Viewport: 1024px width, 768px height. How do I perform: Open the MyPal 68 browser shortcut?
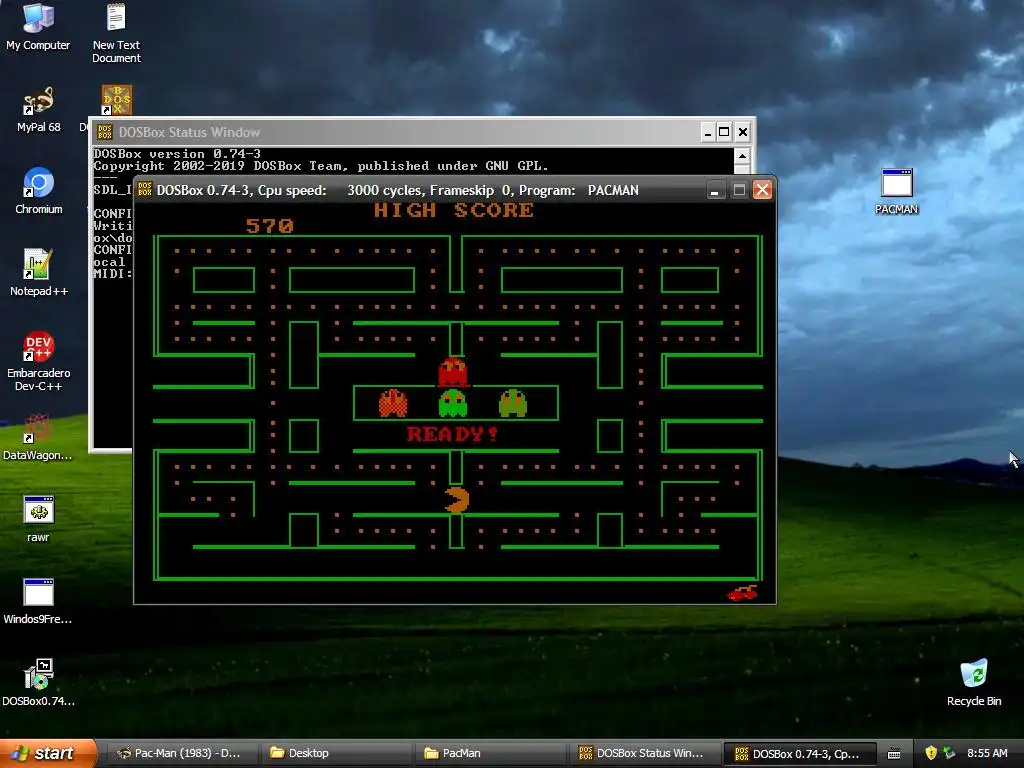click(x=39, y=108)
